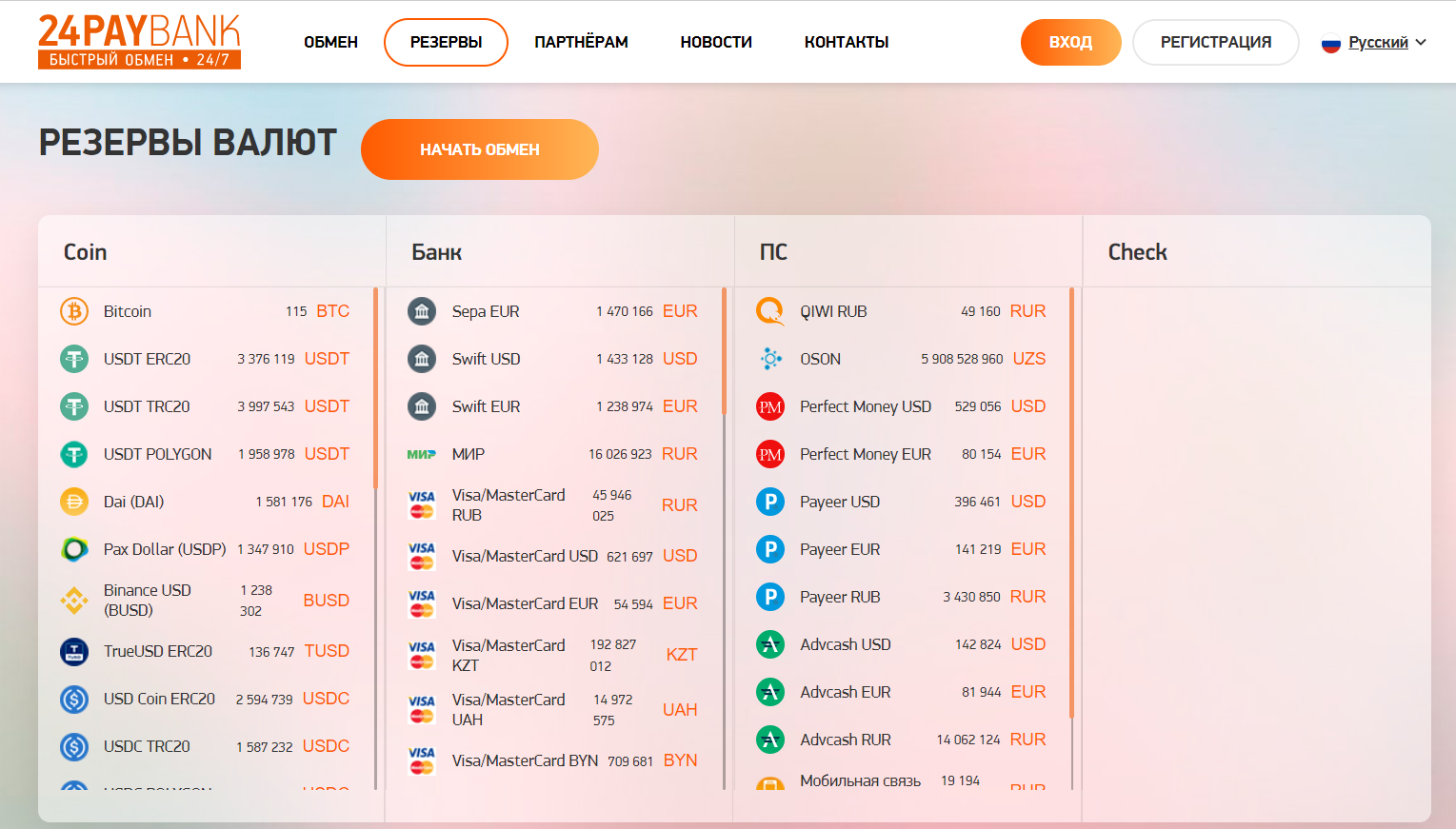Click the Russian flag icon
Screen dimensions: 1456x829
pos(1331,43)
